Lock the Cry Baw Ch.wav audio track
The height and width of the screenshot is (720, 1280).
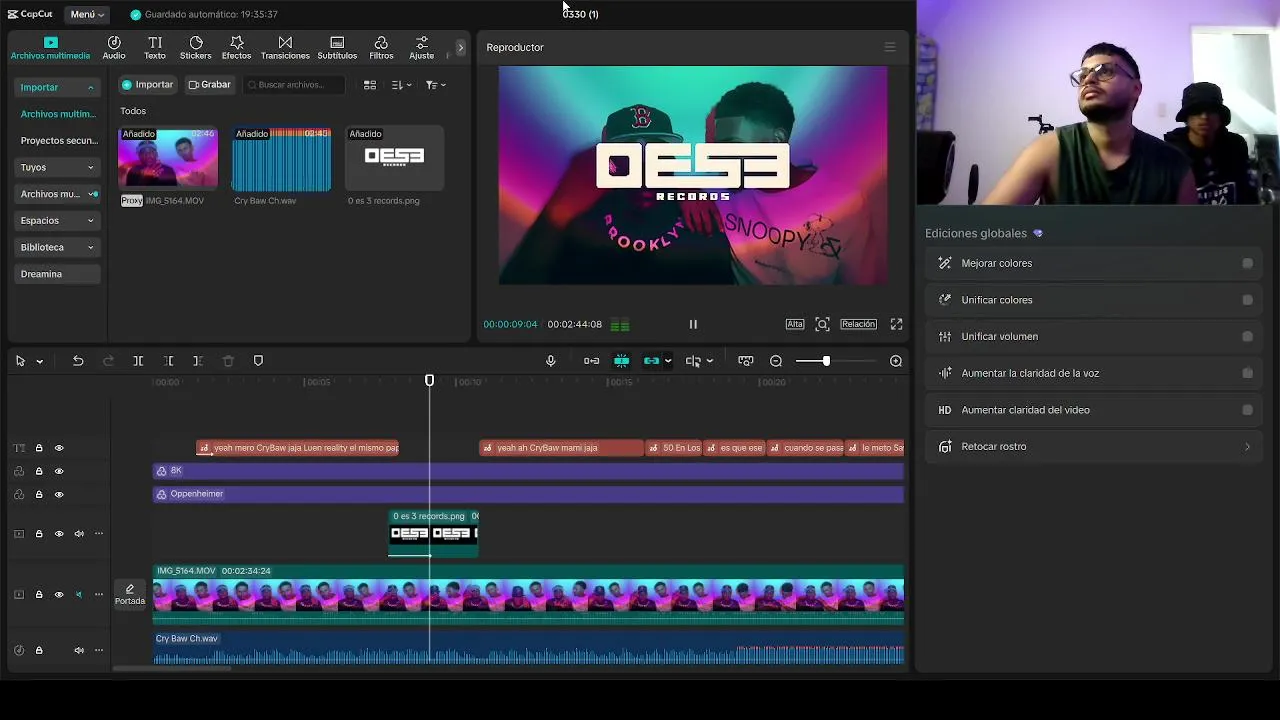[x=39, y=651]
